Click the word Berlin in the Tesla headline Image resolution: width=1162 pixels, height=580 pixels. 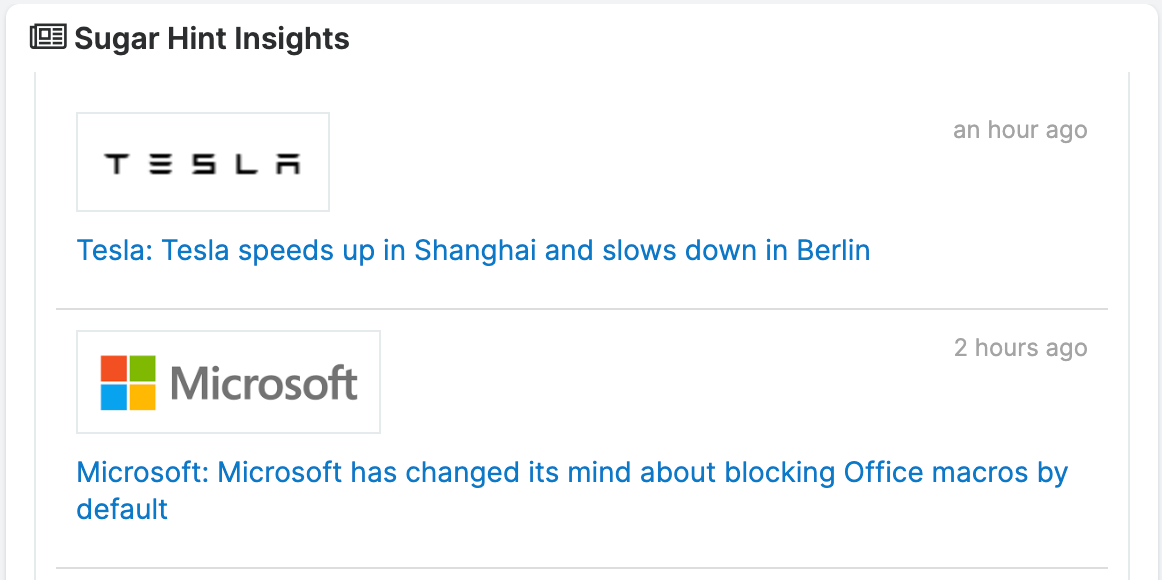pyautogui.click(x=831, y=250)
